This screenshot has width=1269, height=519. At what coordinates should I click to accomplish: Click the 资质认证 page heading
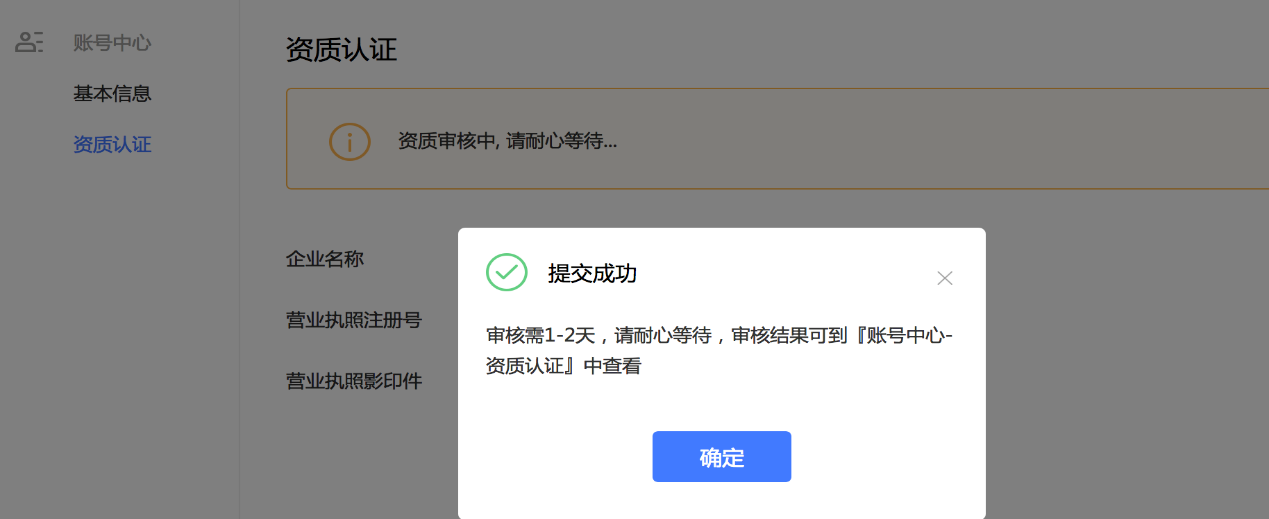point(341,50)
